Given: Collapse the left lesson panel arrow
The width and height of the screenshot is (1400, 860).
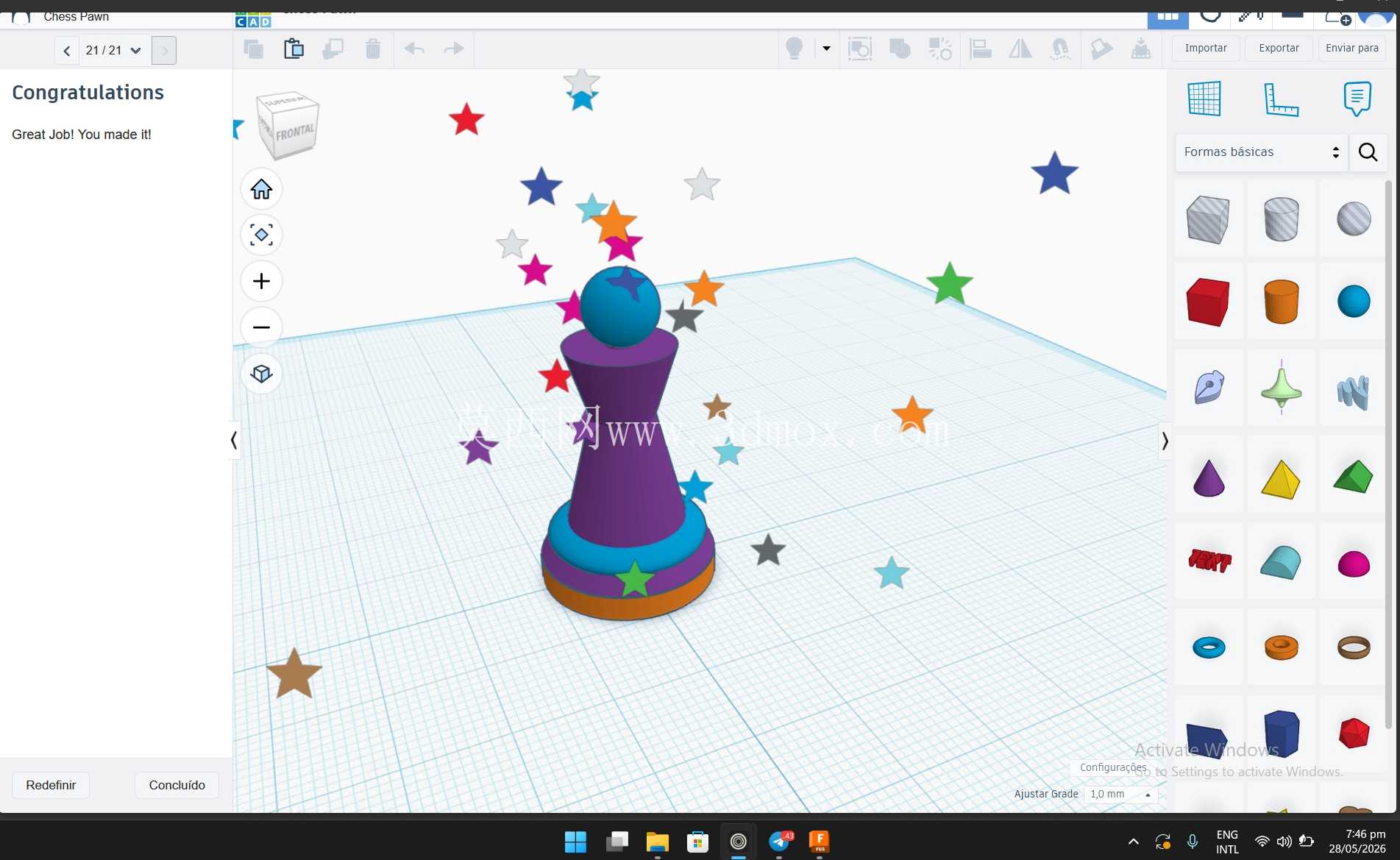Looking at the screenshot, I should [x=234, y=440].
